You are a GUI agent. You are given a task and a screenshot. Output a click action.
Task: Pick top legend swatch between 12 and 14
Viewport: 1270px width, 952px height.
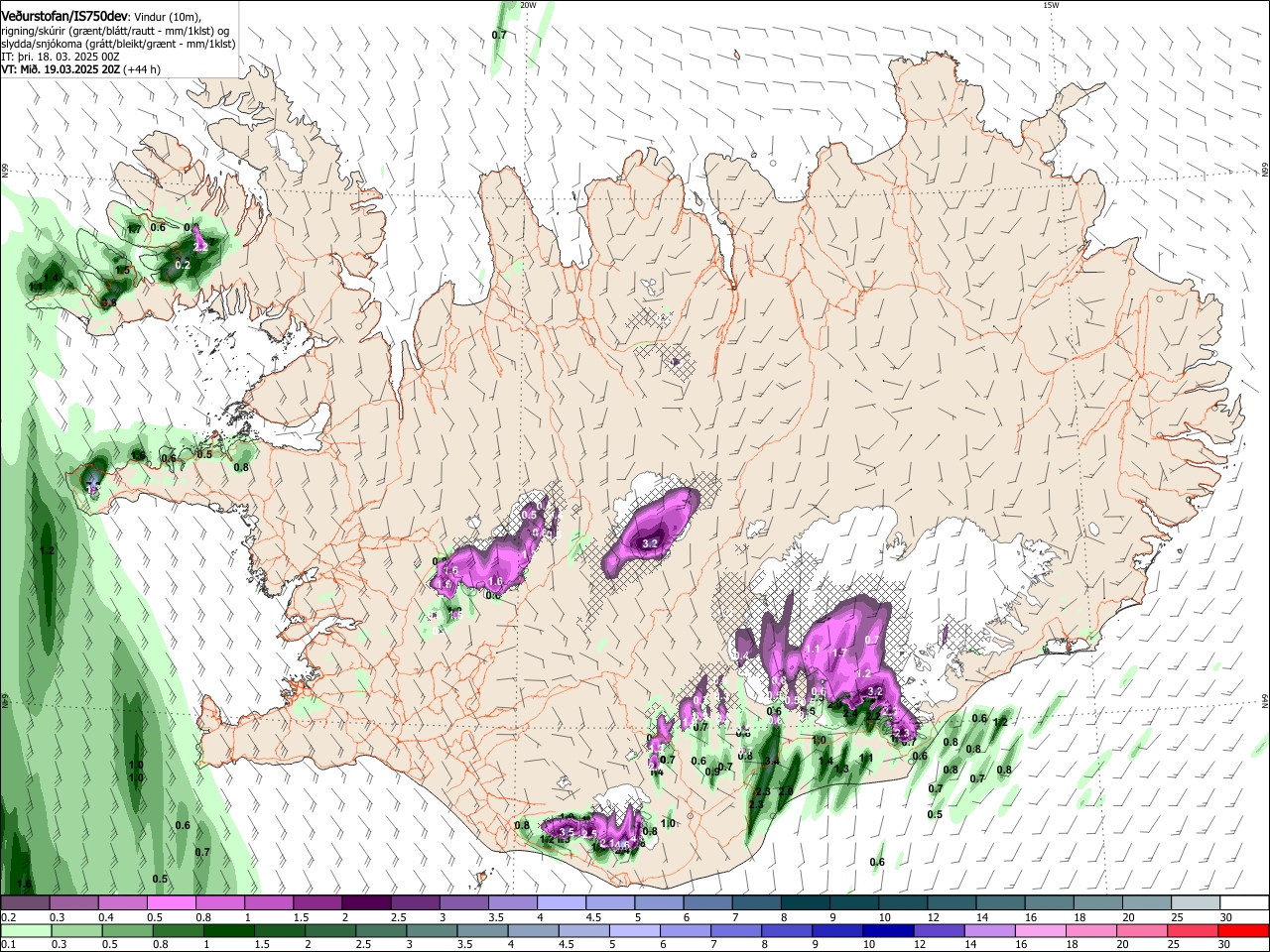pos(952,903)
